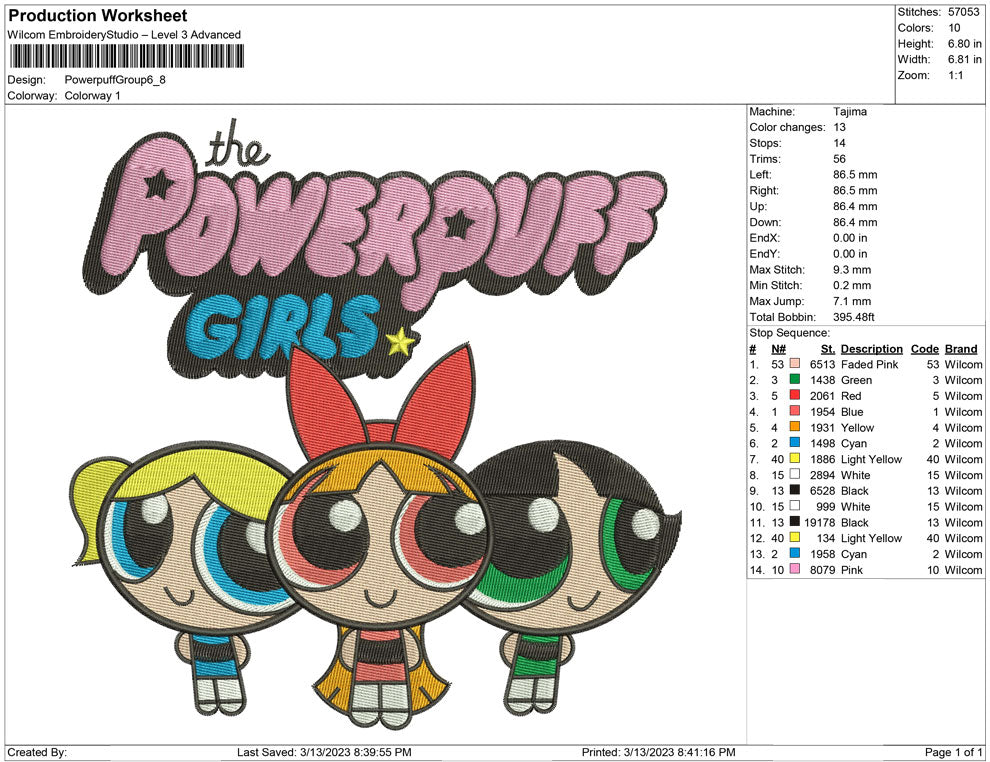Select the 'Printed: 3/13/2023 8:41:16 PM' text
This screenshot has height=762, width=990.
[659, 752]
